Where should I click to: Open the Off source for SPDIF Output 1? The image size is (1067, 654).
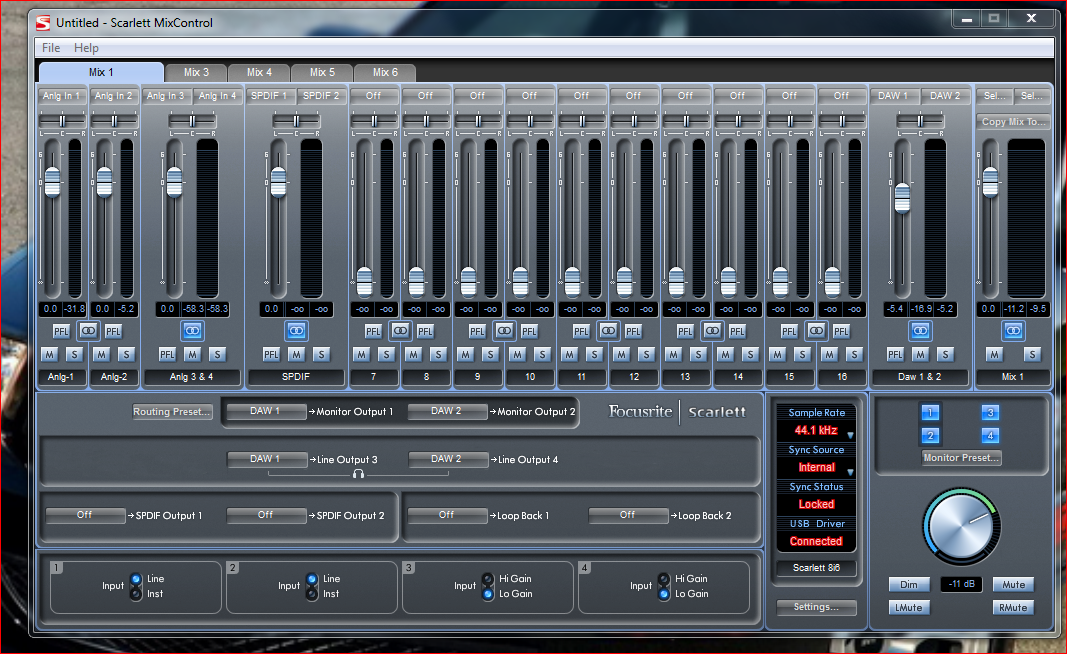(x=85, y=515)
